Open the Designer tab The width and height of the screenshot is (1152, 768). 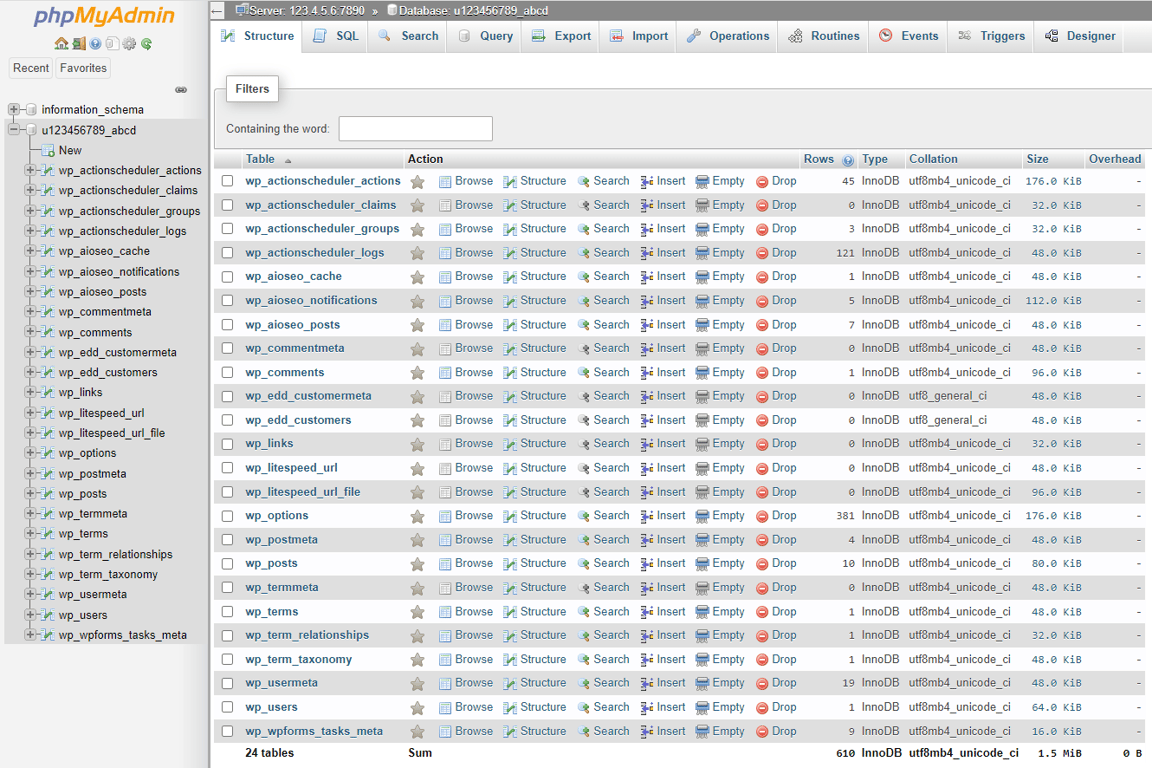[1088, 35]
